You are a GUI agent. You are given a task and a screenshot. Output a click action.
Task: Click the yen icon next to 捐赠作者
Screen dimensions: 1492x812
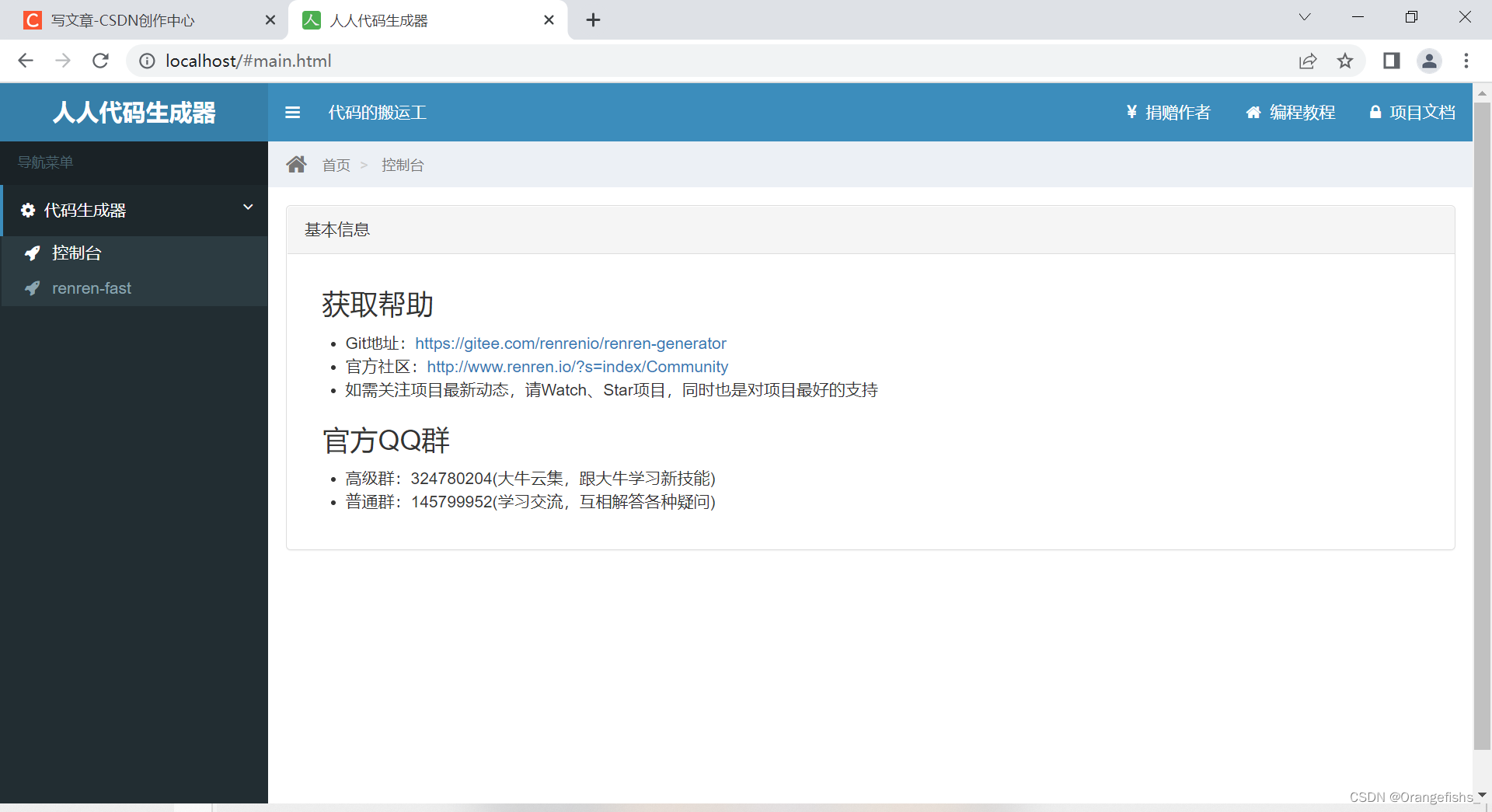(x=1131, y=112)
